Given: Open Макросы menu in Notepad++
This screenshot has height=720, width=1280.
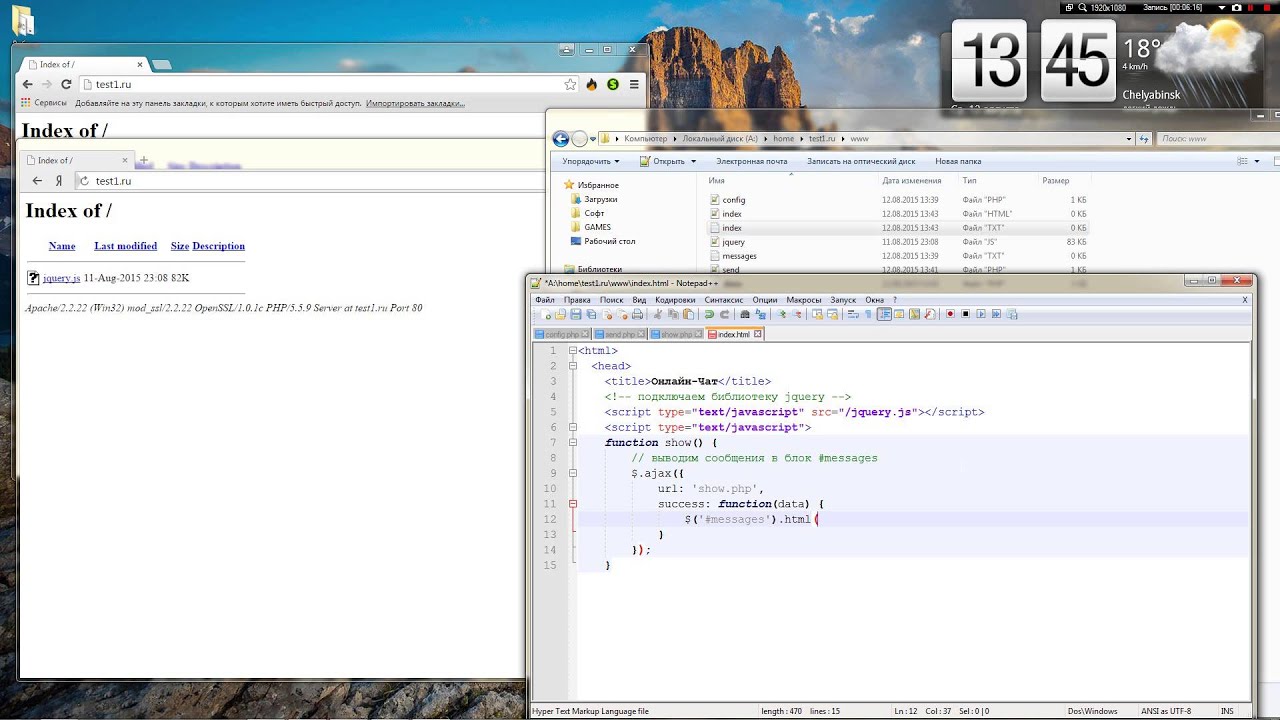Looking at the screenshot, I should (804, 300).
